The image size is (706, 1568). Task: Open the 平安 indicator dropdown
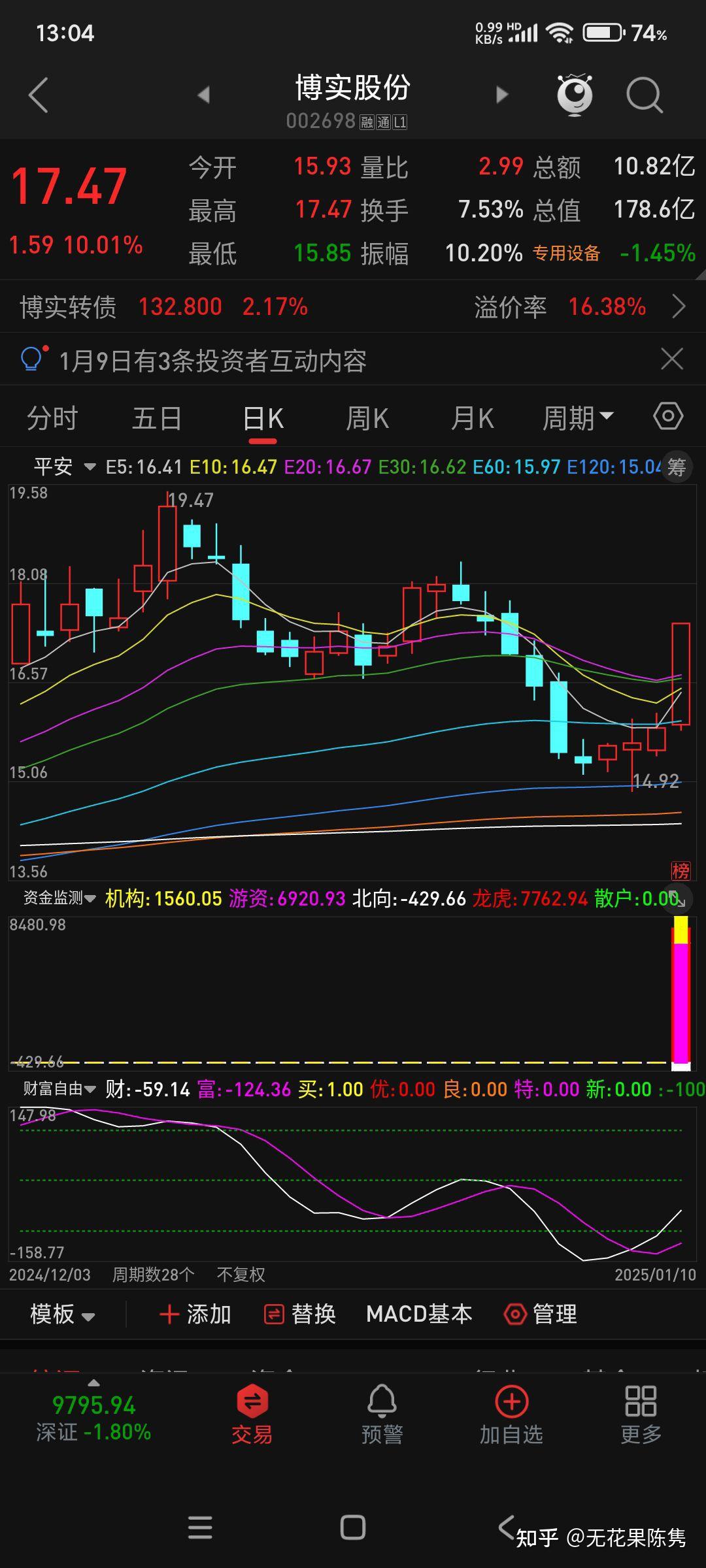pos(64,467)
